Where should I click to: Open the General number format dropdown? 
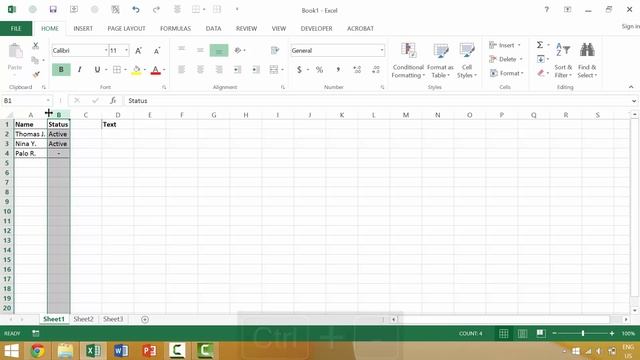tap(382, 51)
